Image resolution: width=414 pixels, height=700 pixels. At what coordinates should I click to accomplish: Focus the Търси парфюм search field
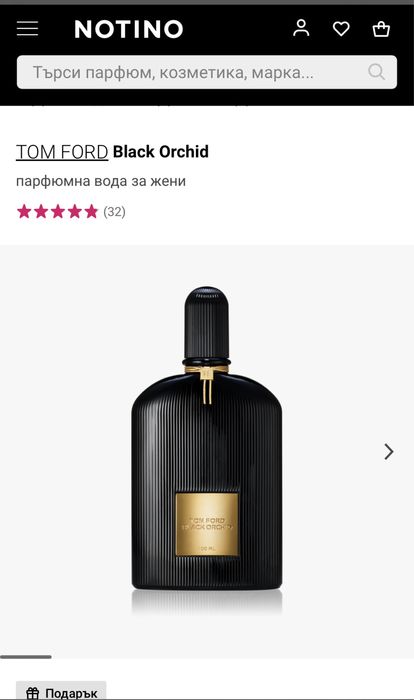207,72
